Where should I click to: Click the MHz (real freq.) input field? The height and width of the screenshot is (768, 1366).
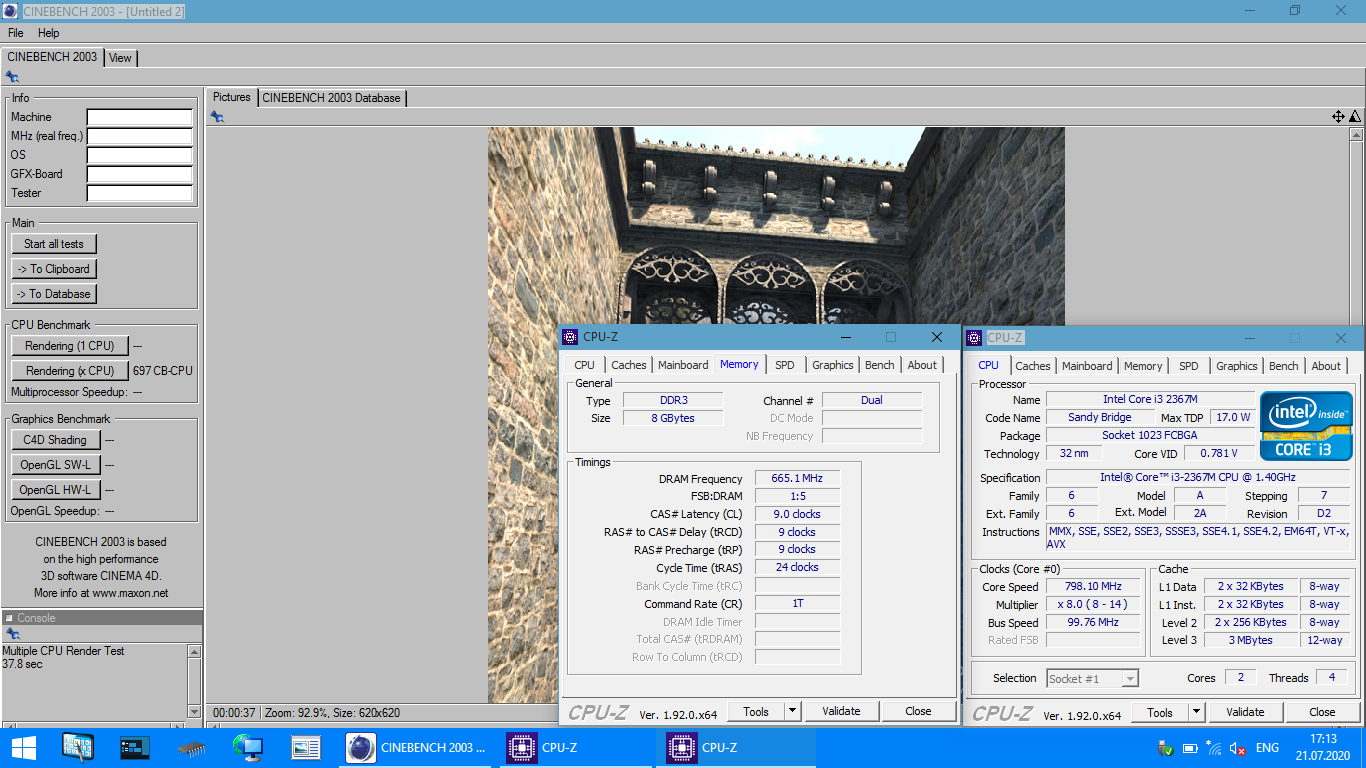pos(139,136)
